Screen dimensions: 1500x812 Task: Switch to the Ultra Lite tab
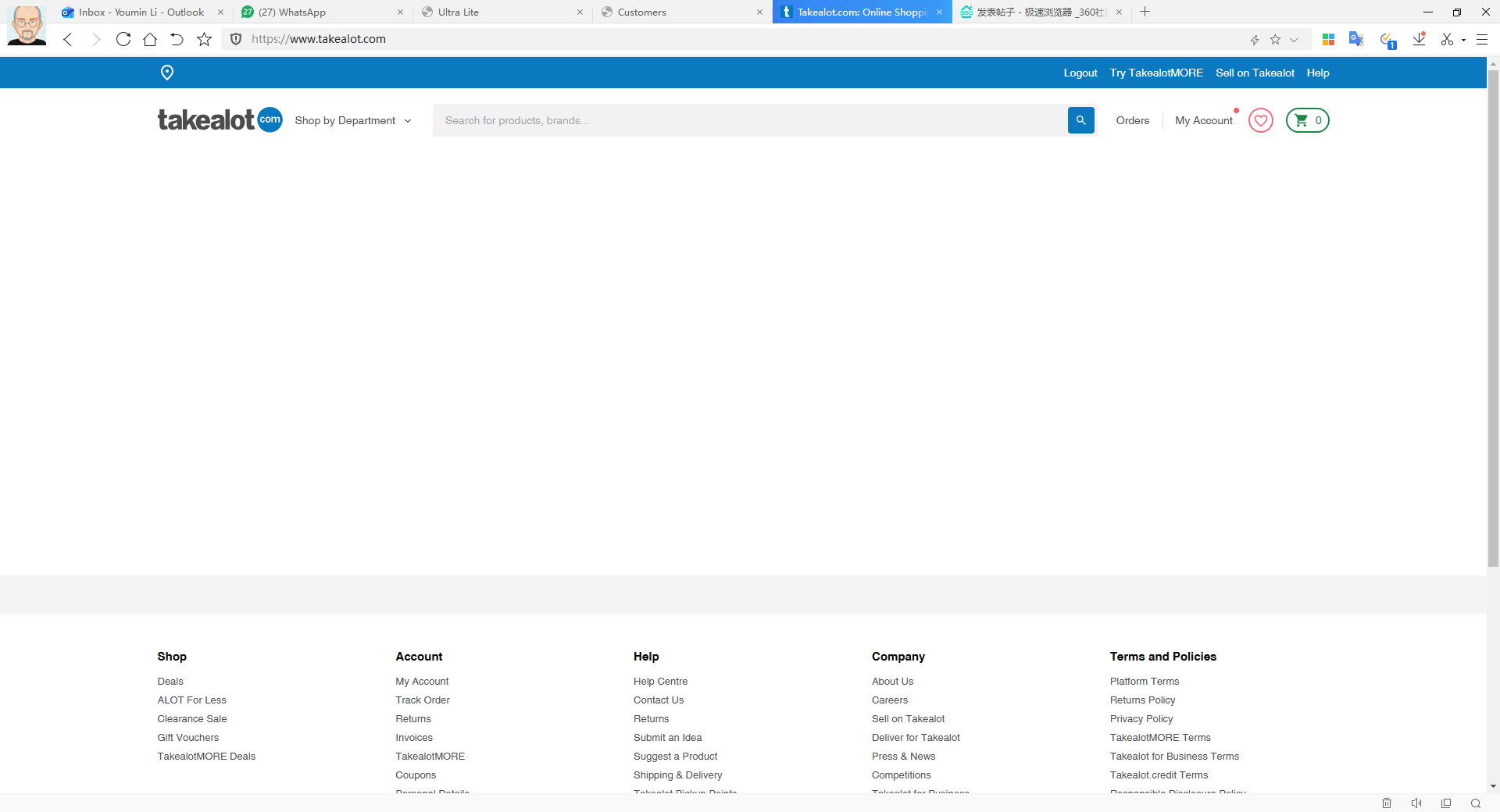click(x=502, y=12)
